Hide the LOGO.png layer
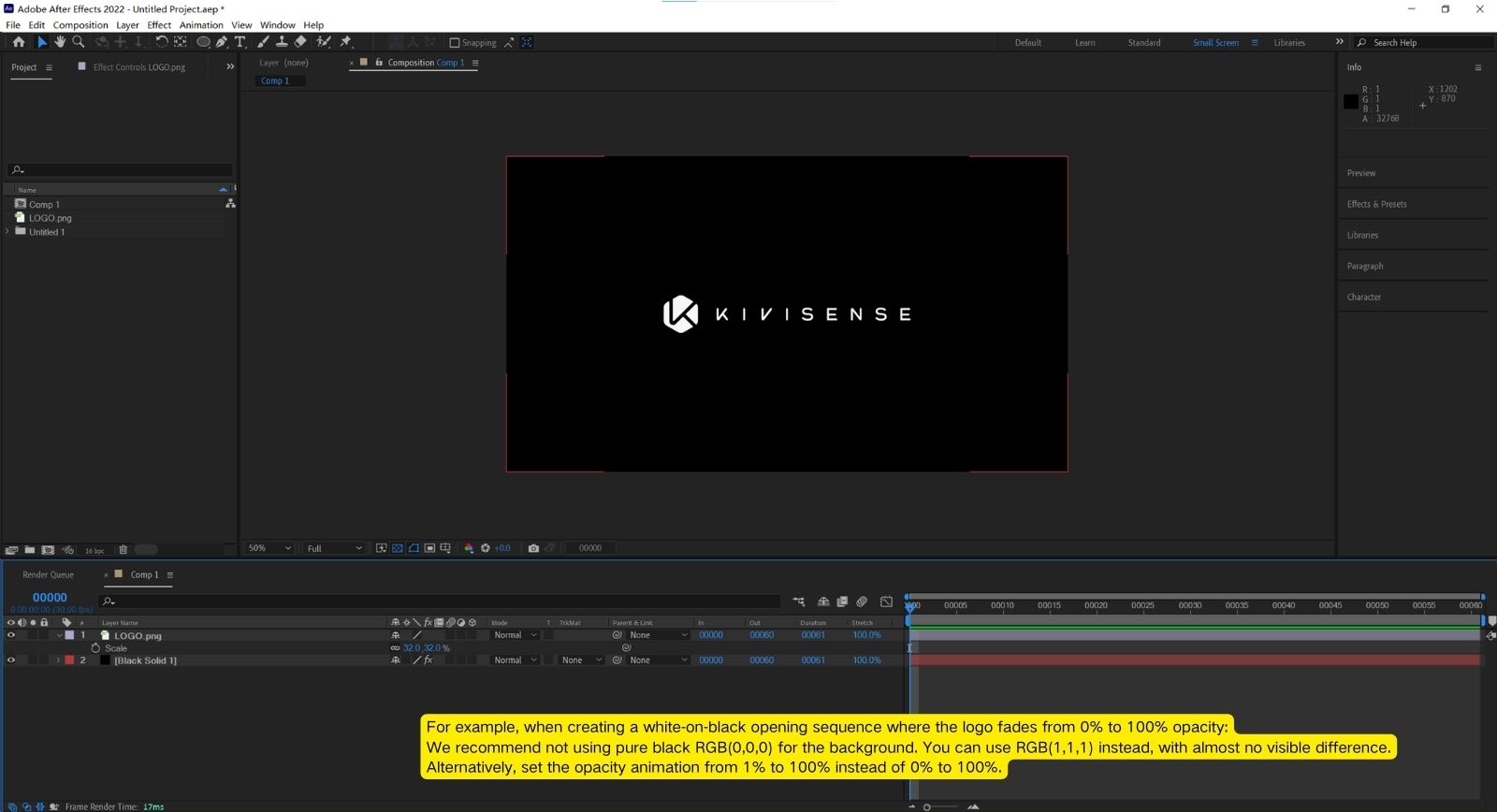This screenshot has width=1497, height=812. (11, 635)
